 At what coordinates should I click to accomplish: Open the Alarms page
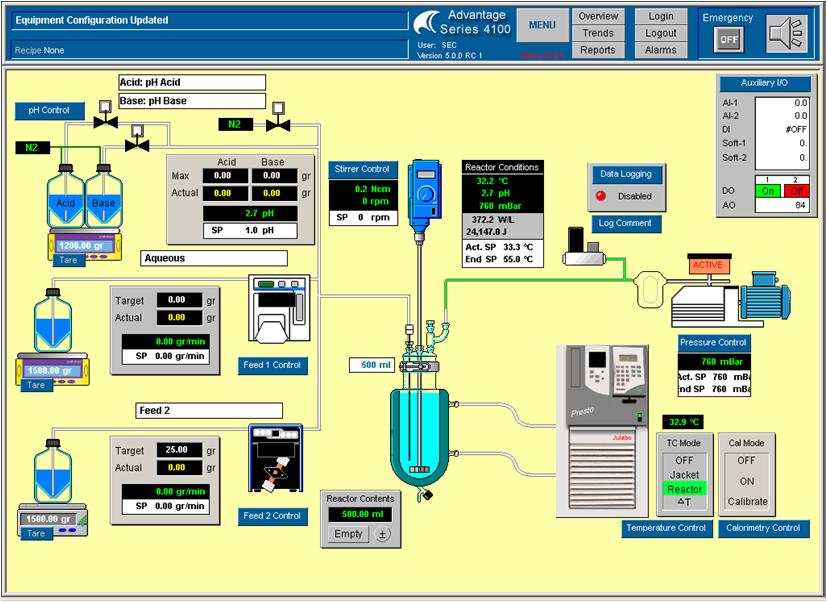pyautogui.click(x=661, y=50)
